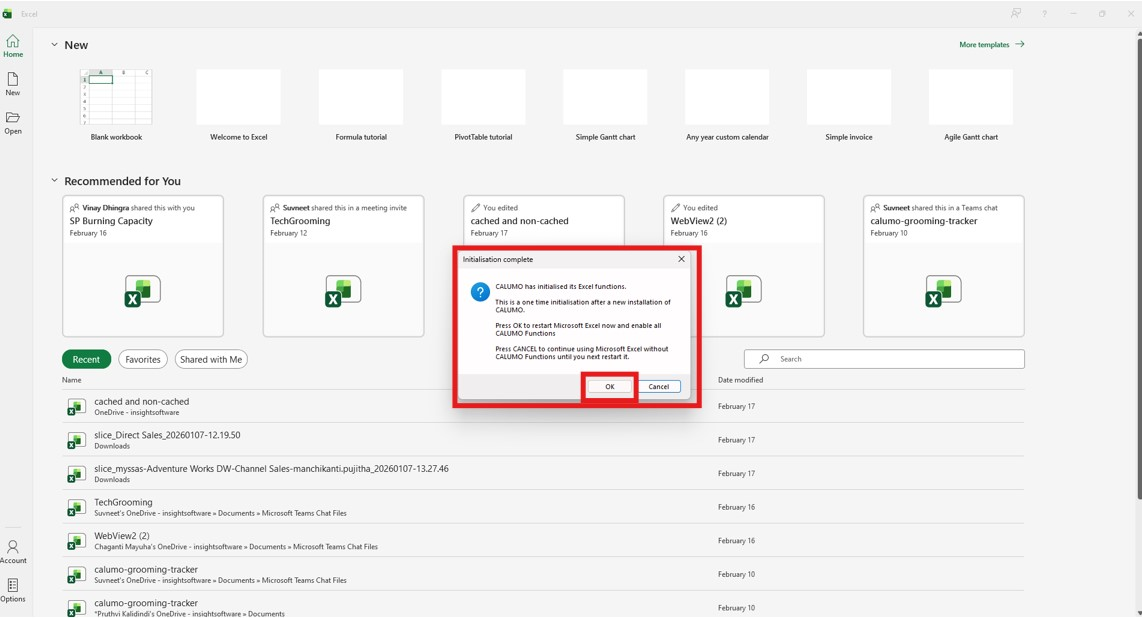Viewport: 1142px width, 618px height.
Task: Open the New workbook sidebar icon
Action: (x=13, y=84)
